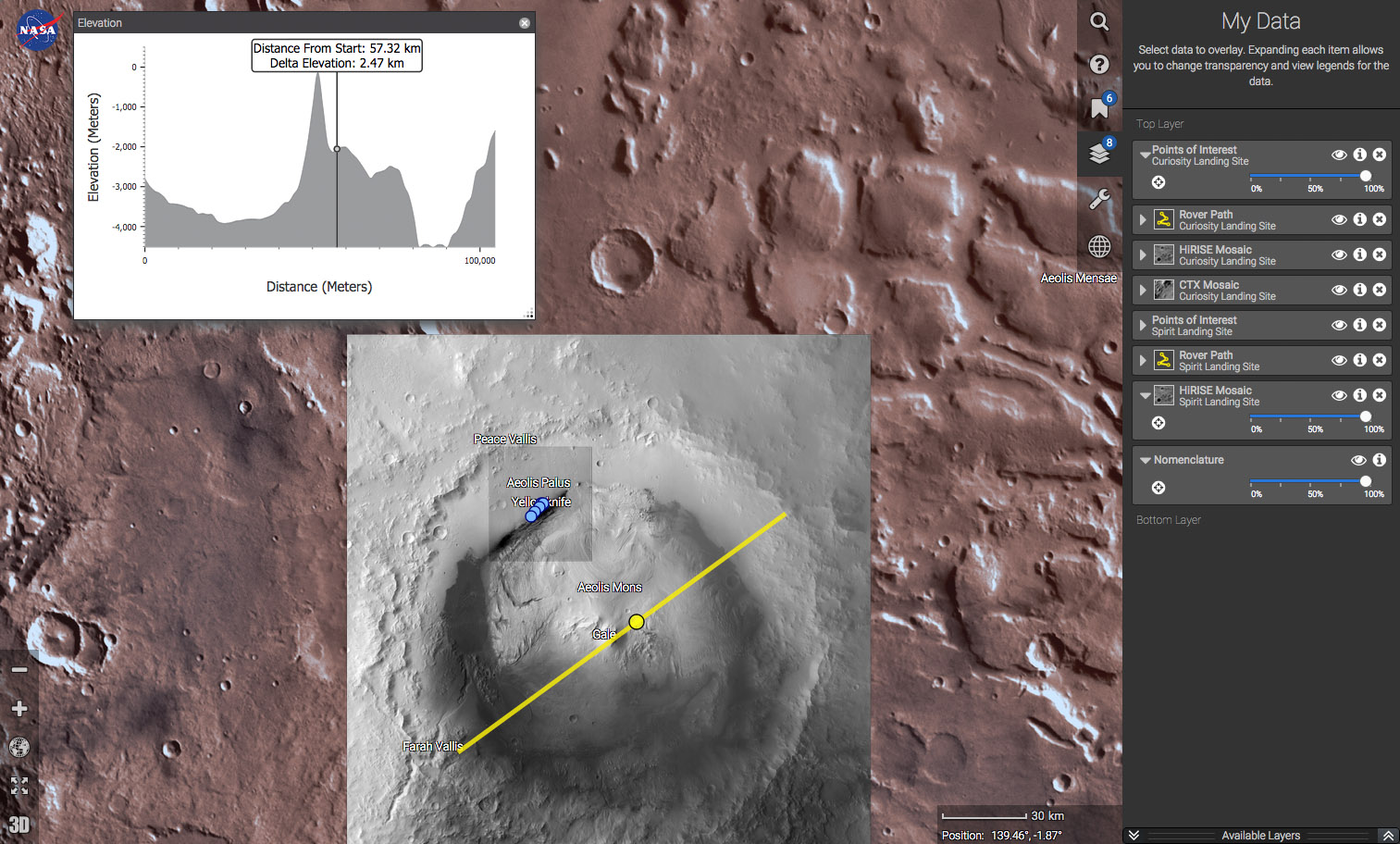
Task: Open the help panel
Action: (1098, 64)
